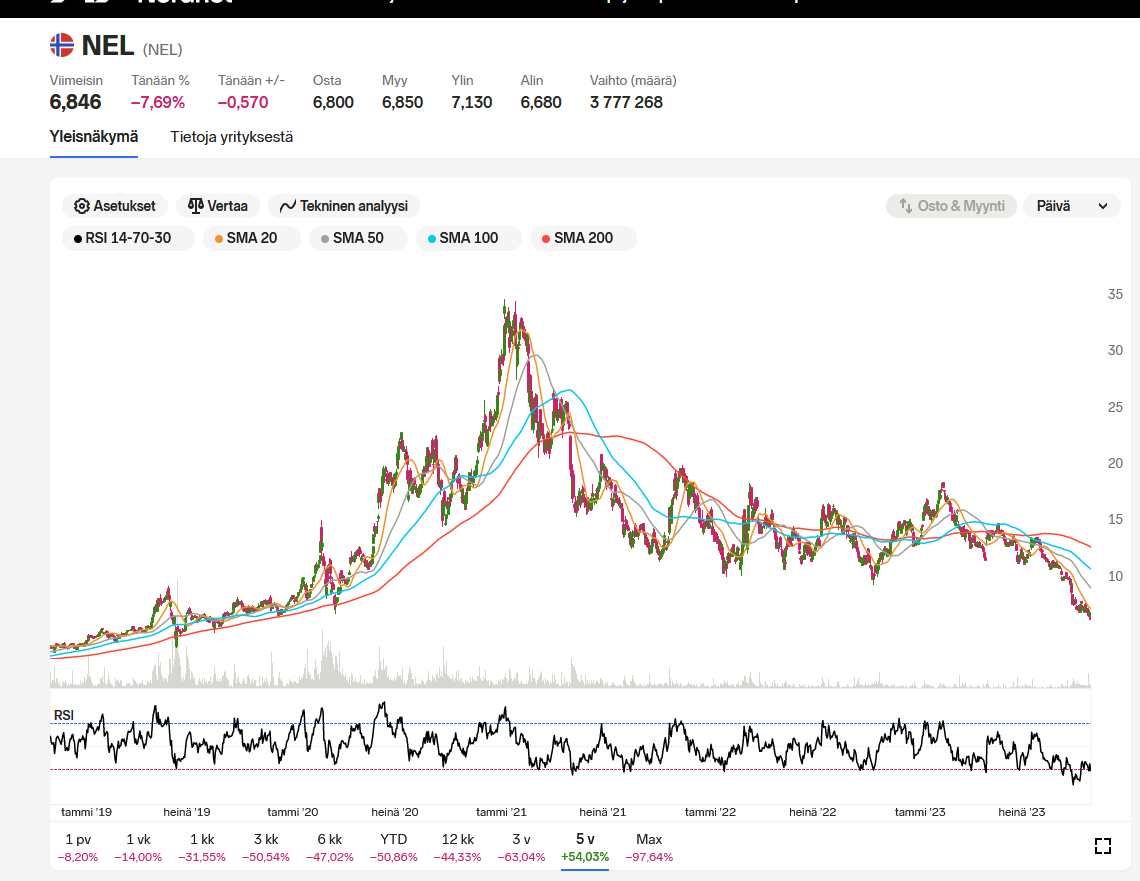Open chart settings via Asetukset gear icon
1140x881 pixels.
(x=82, y=206)
